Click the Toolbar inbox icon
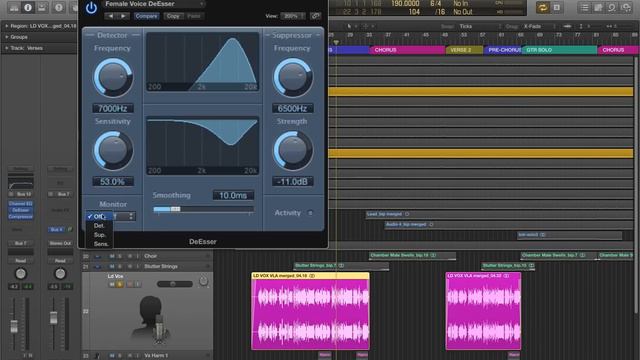The height and width of the screenshot is (360, 640). [x=42, y=7]
